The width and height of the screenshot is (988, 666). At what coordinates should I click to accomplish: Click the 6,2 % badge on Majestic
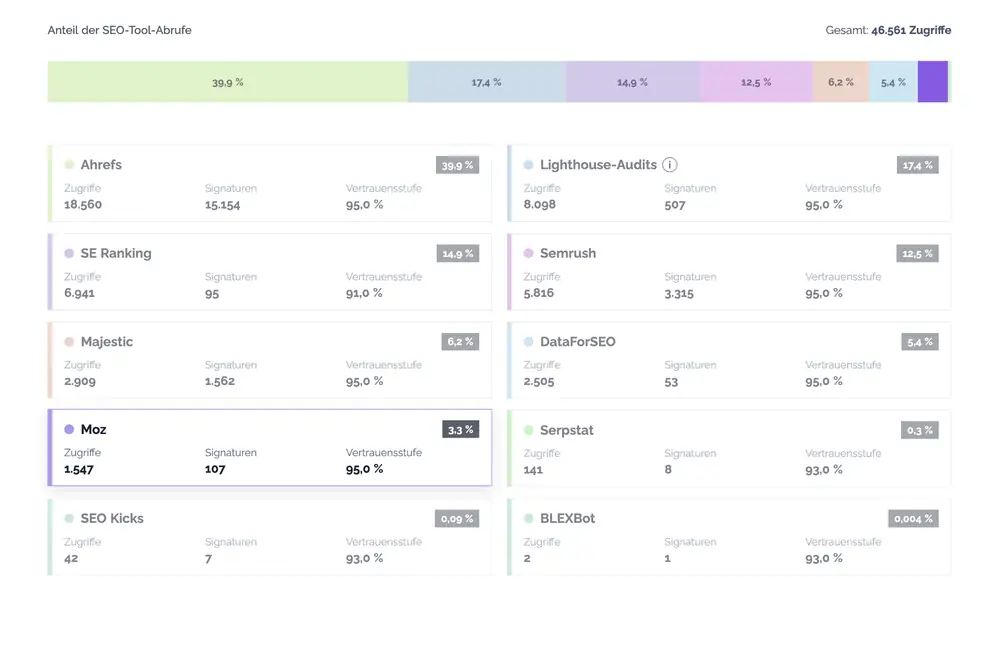[x=460, y=342]
